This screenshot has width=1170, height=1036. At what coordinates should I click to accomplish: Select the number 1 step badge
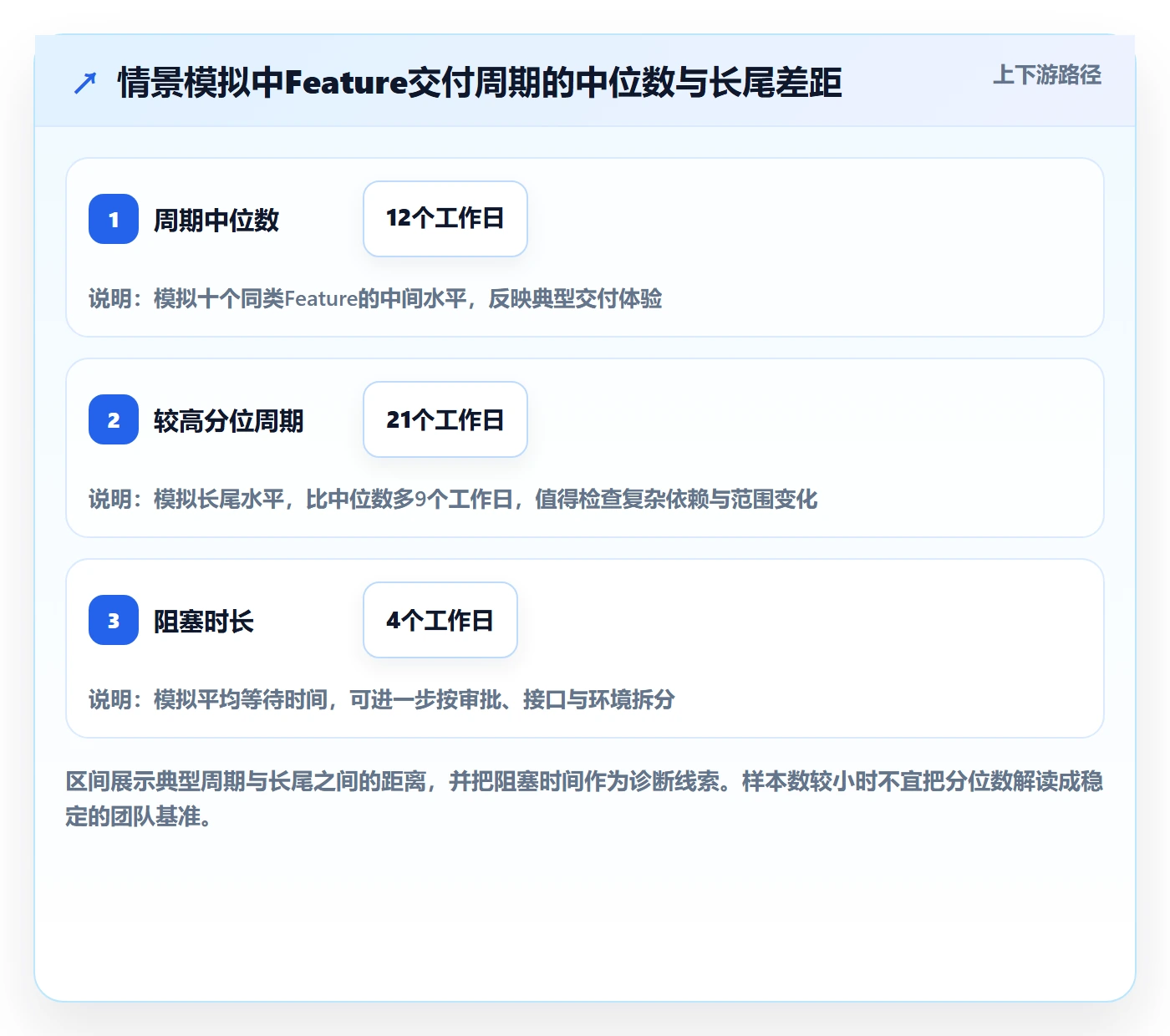pyautogui.click(x=114, y=219)
